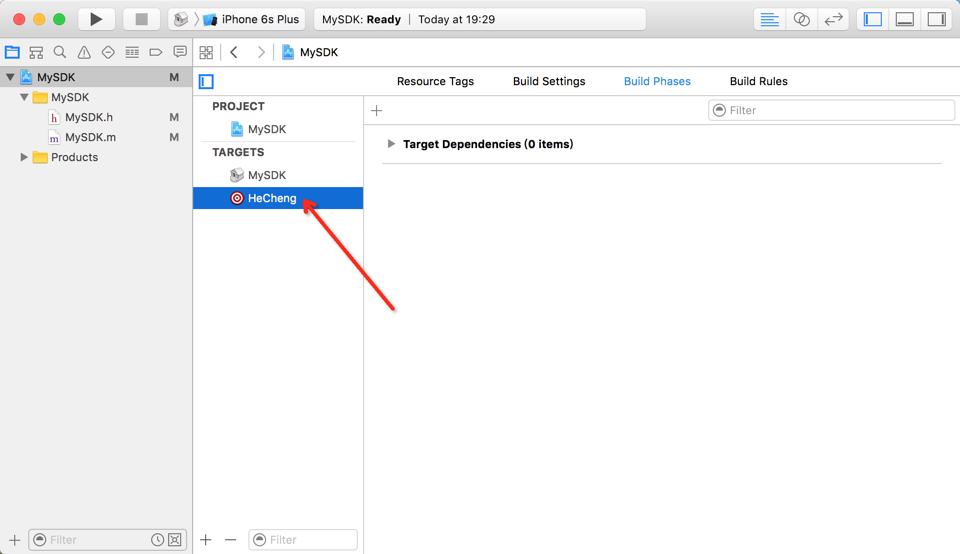Select the Products folder row
This screenshot has height=554, width=960.
tap(96, 157)
